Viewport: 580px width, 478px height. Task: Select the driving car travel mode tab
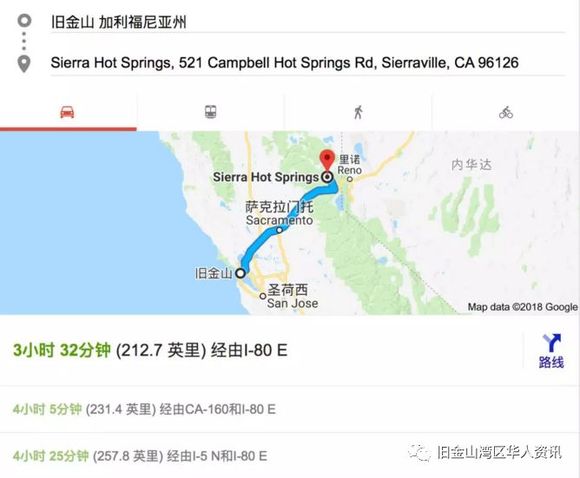click(68, 112)
